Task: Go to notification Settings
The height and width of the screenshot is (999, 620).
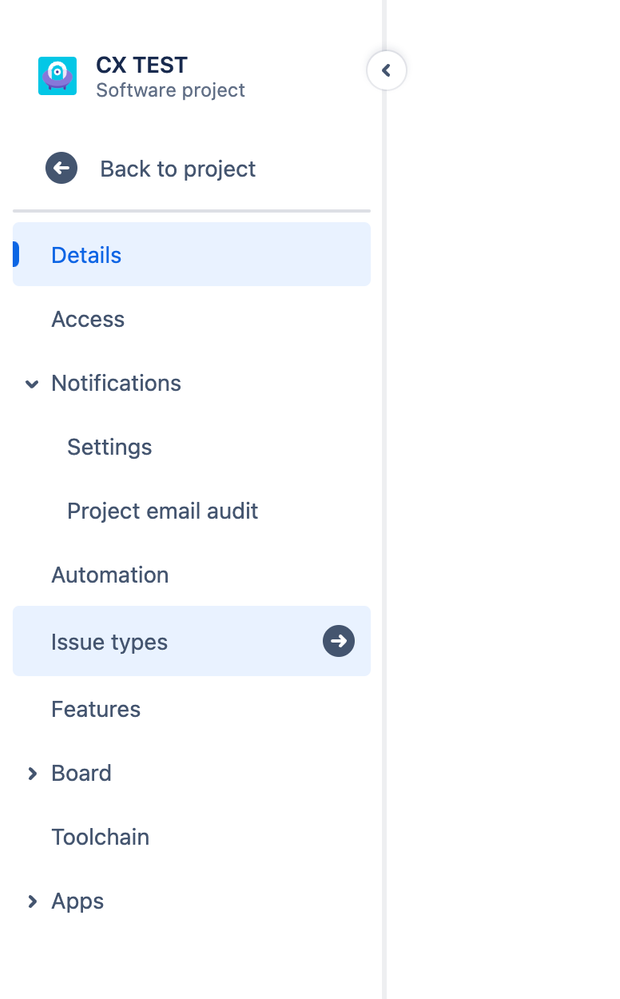Action: (109, 447)
